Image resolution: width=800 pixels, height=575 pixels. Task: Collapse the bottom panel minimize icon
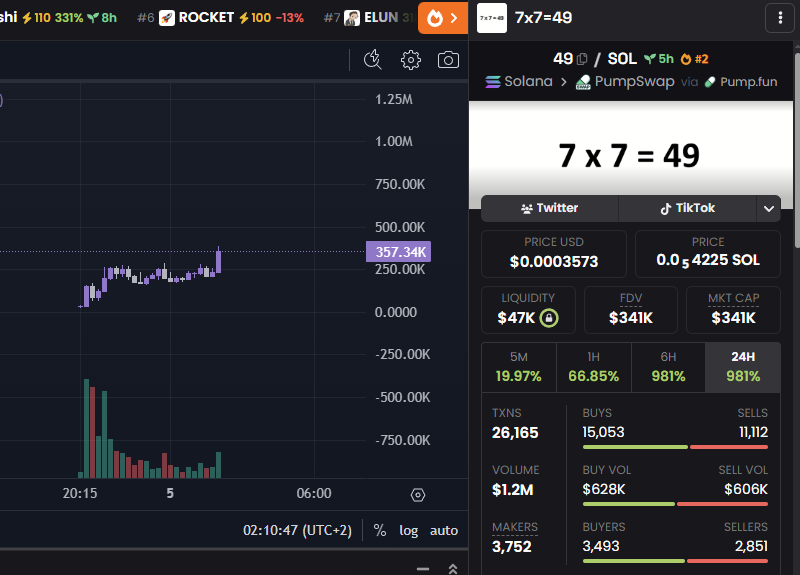pos(423,568)
